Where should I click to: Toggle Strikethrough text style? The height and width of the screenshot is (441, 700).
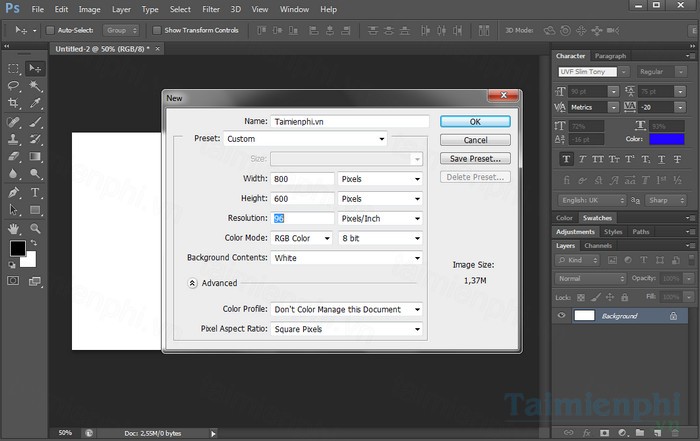677,159
